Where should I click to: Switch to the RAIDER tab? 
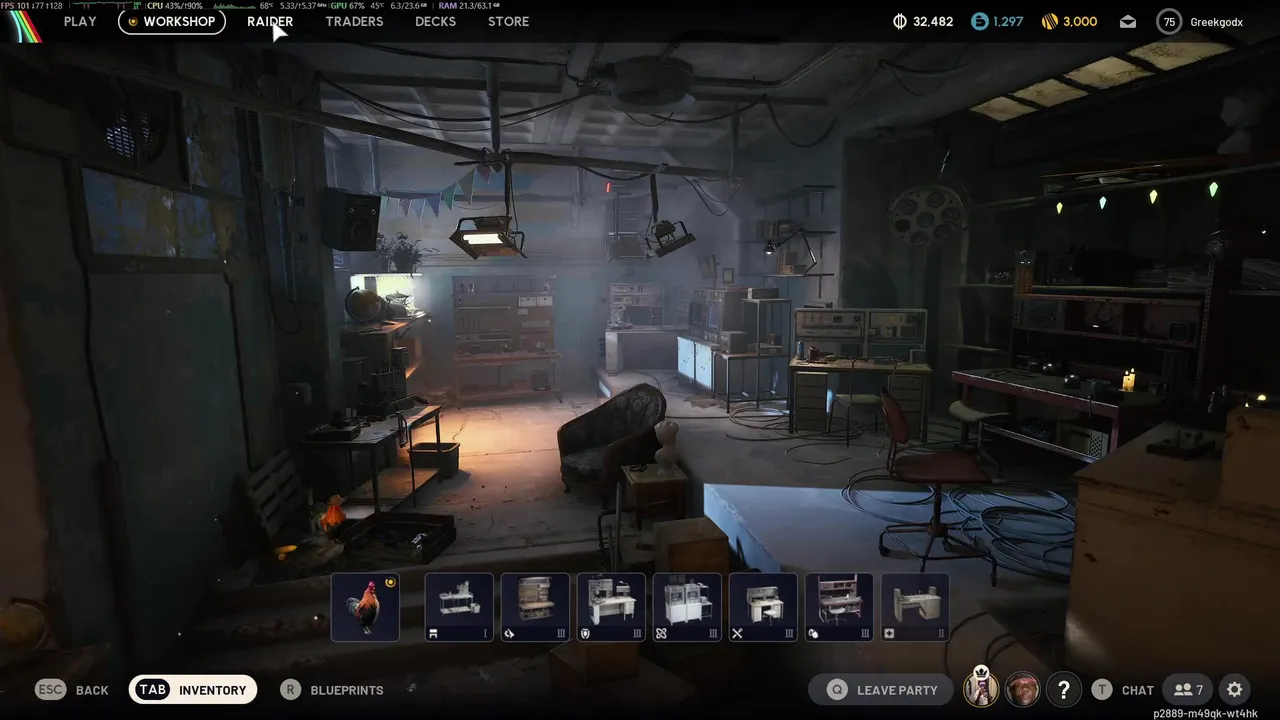[x=270, y=21]
